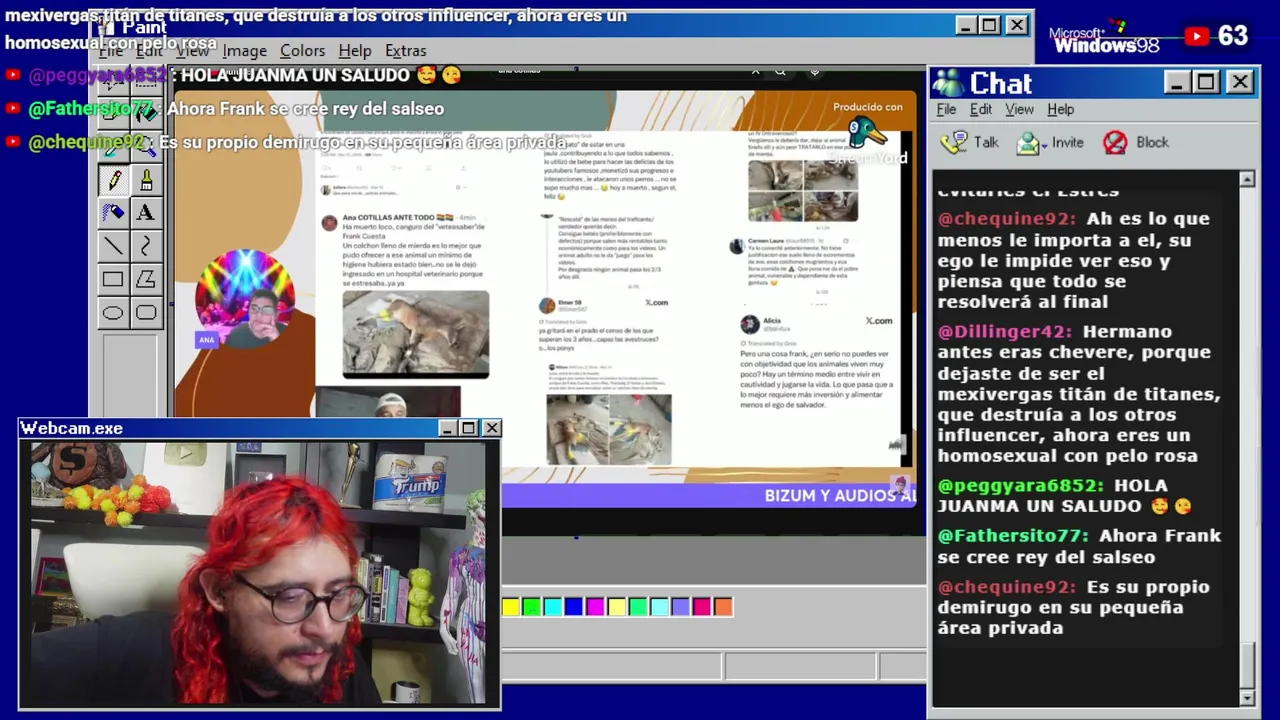Click the X.com label beside Alicia's tweet
Viewport: 1280px width, 720px height.
click(878, 321)
